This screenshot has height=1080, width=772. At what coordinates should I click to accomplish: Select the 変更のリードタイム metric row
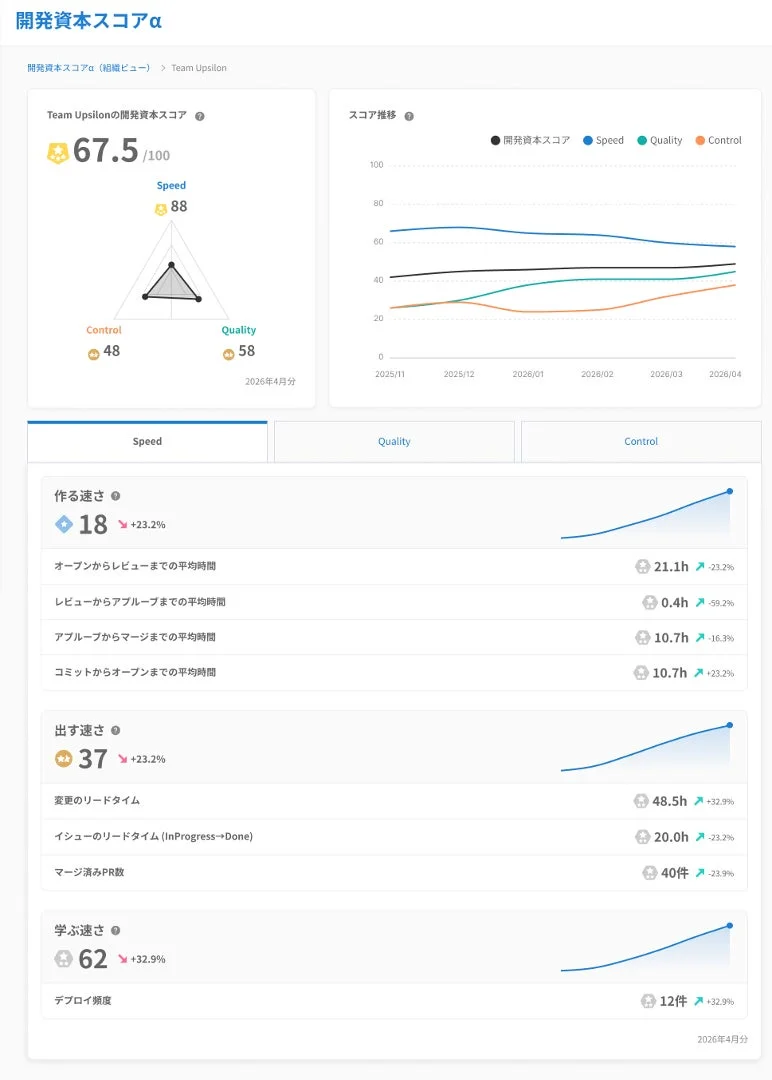pos(394,801)
